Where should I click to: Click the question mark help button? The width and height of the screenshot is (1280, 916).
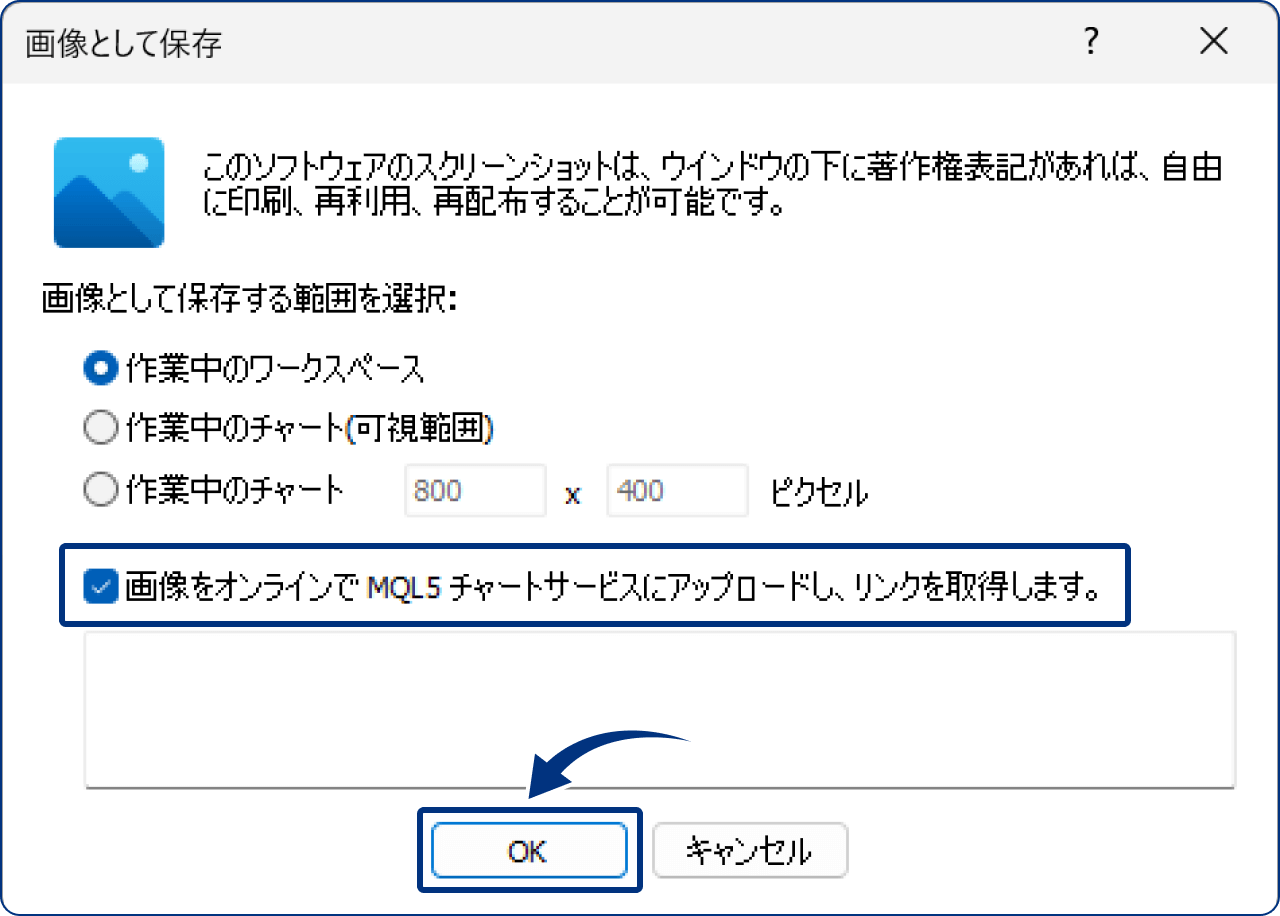click(1090, 42)
